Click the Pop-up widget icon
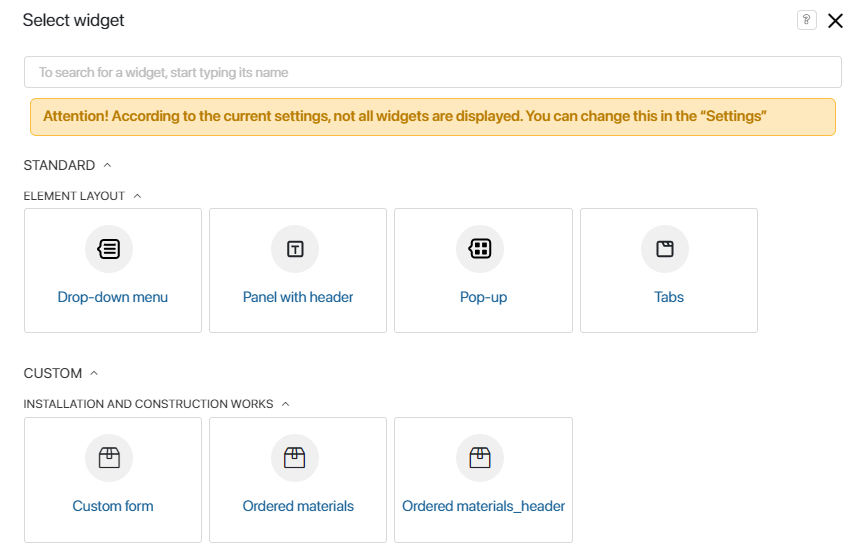The width and height of the screenshot is (852, 558). pos(480,249)
